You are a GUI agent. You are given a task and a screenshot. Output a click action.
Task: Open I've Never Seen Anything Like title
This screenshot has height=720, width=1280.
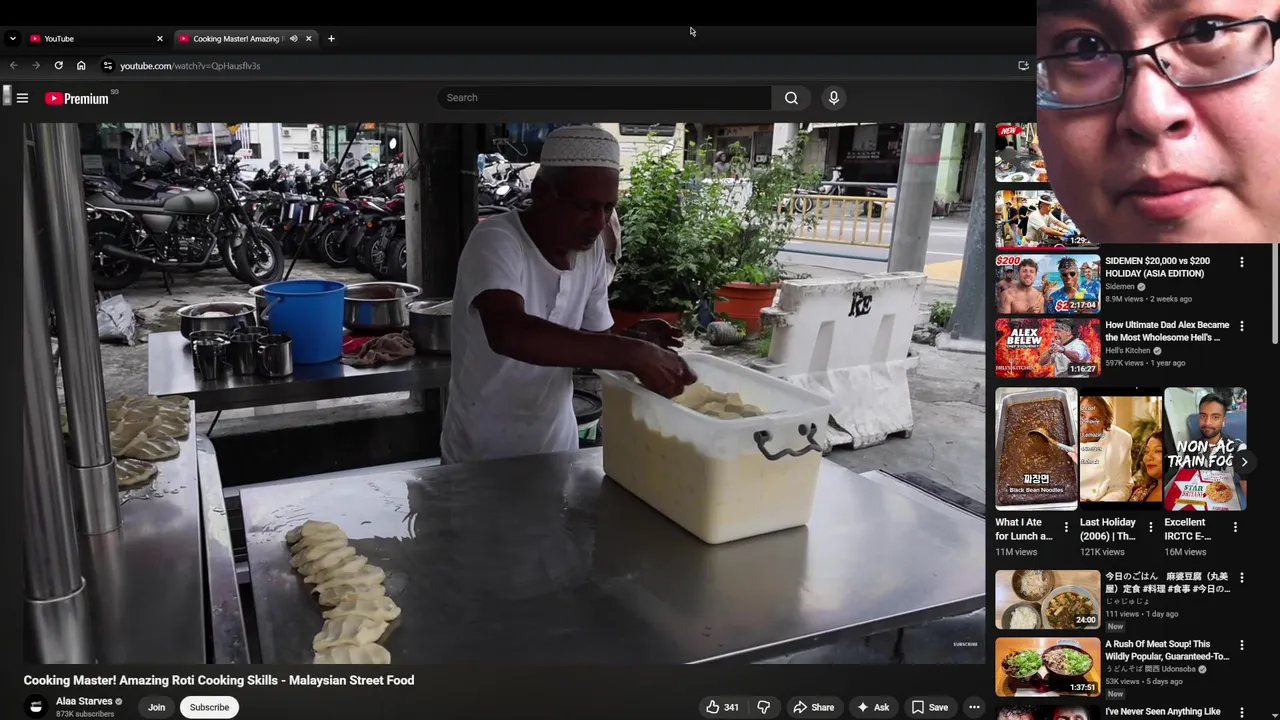[1163, 712]
